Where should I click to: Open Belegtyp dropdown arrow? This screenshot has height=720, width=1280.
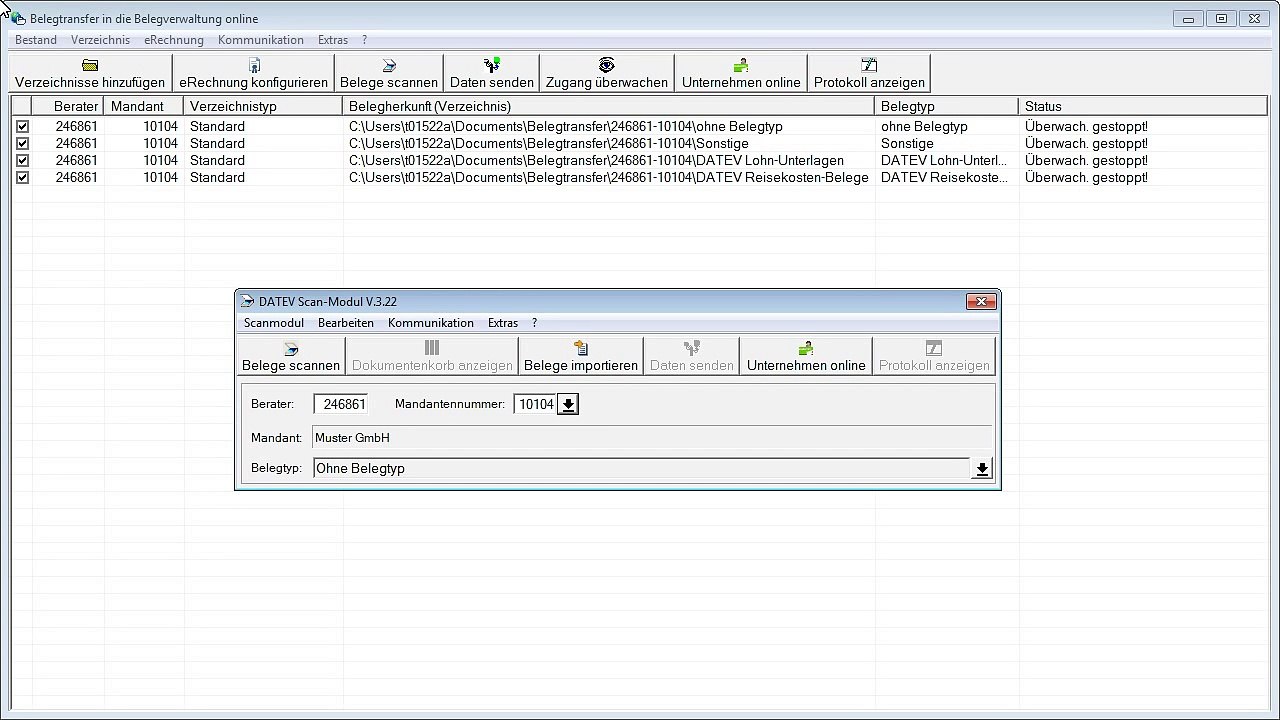coord(982,469)
